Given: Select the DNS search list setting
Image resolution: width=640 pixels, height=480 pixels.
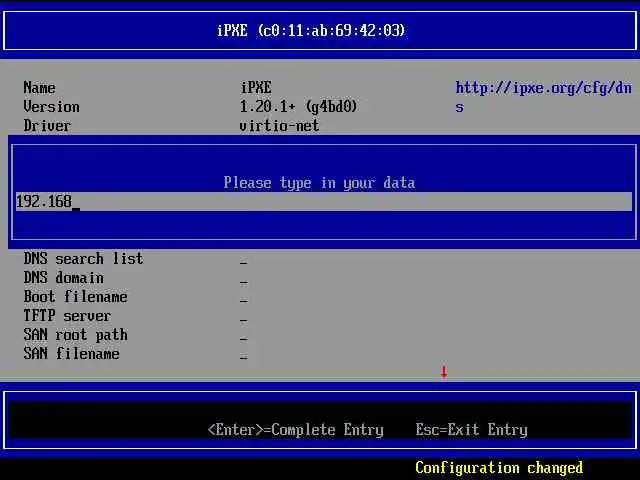Looking at the screenshot, I should 83,259.
